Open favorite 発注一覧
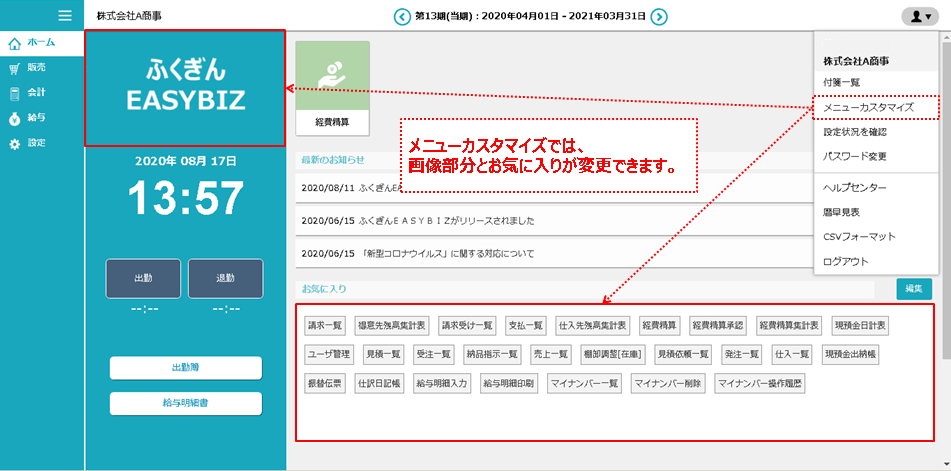 tap(742, 354)
